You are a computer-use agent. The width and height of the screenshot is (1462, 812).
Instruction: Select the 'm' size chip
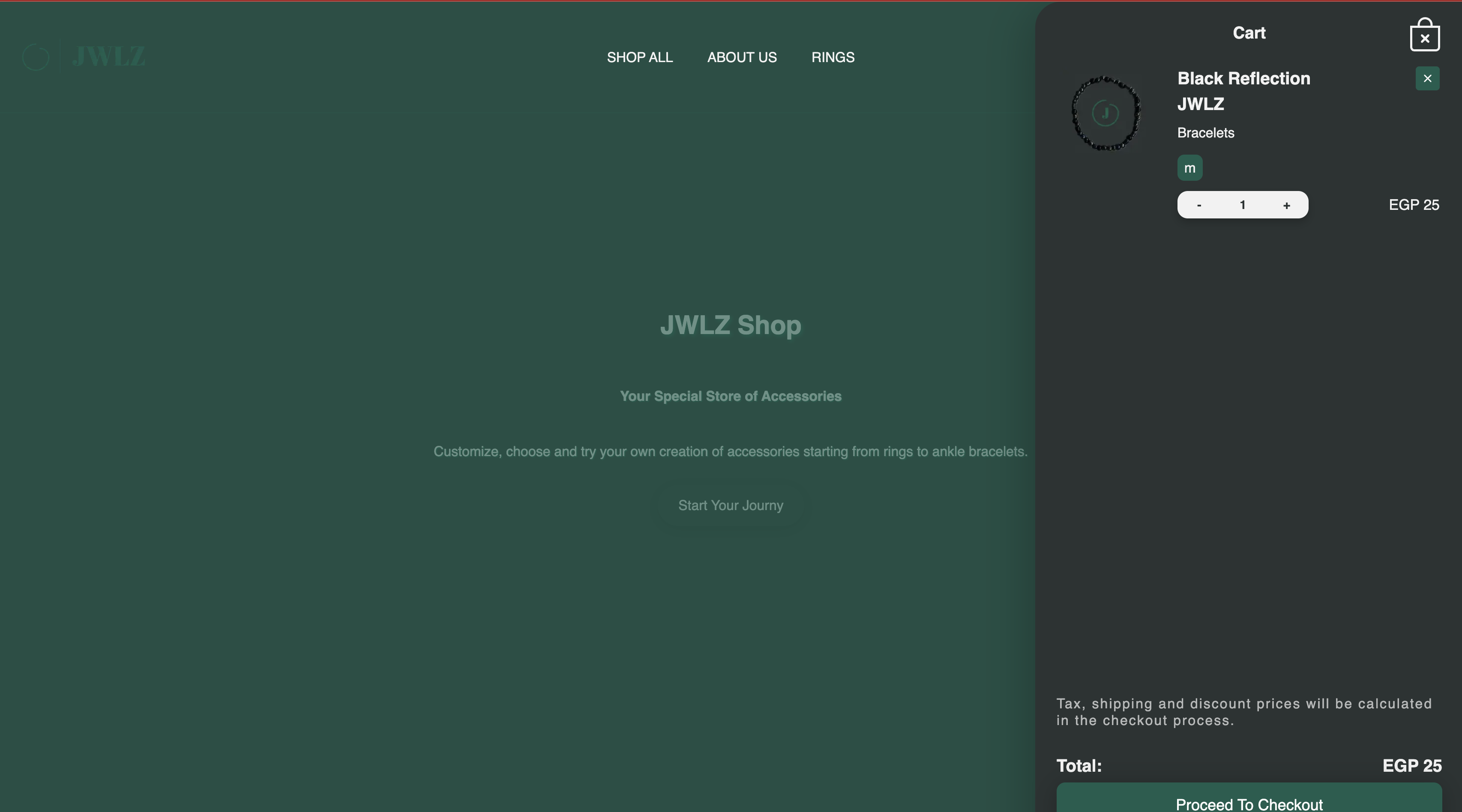(x=1189, y=168)
